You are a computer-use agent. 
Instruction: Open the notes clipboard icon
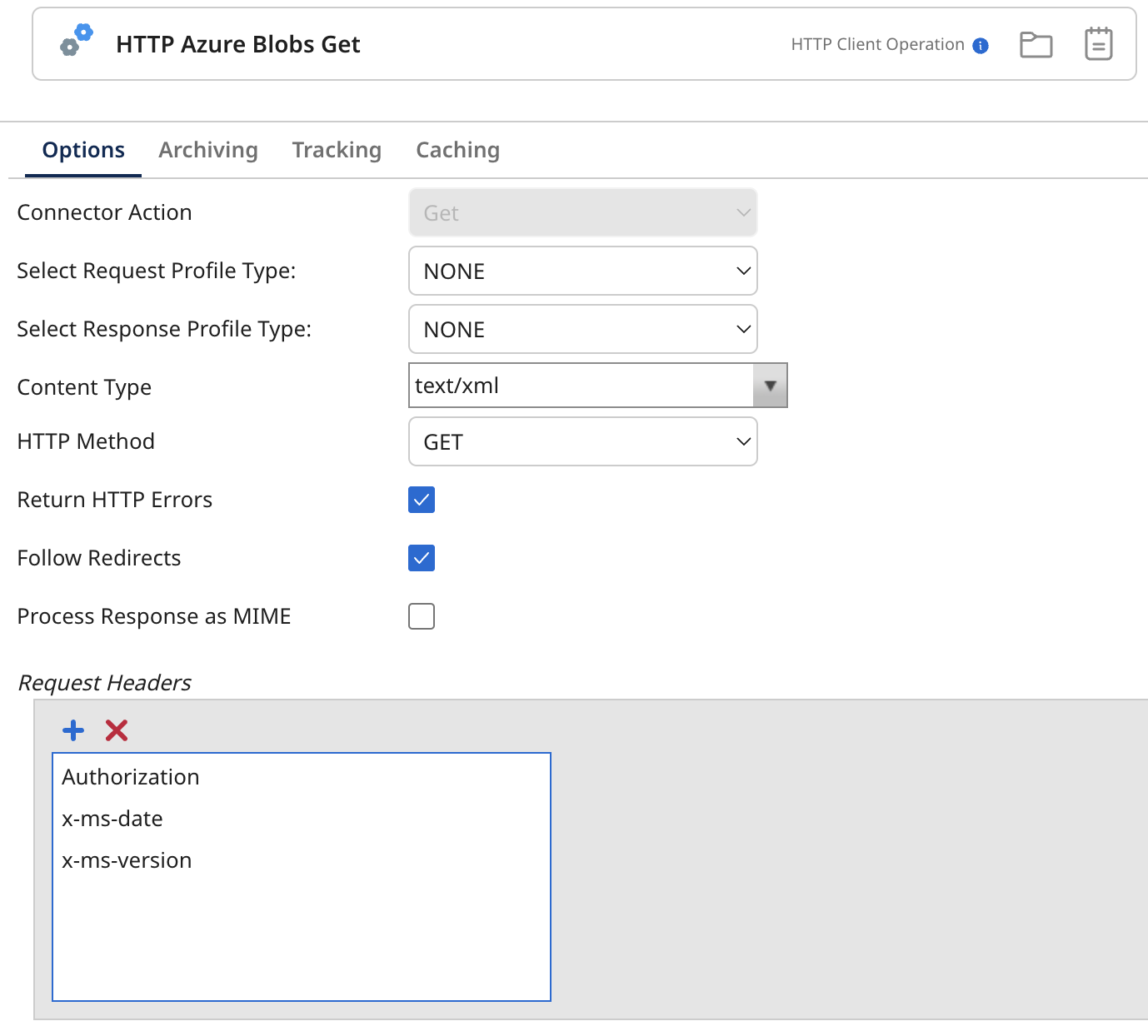[1098, 43]
